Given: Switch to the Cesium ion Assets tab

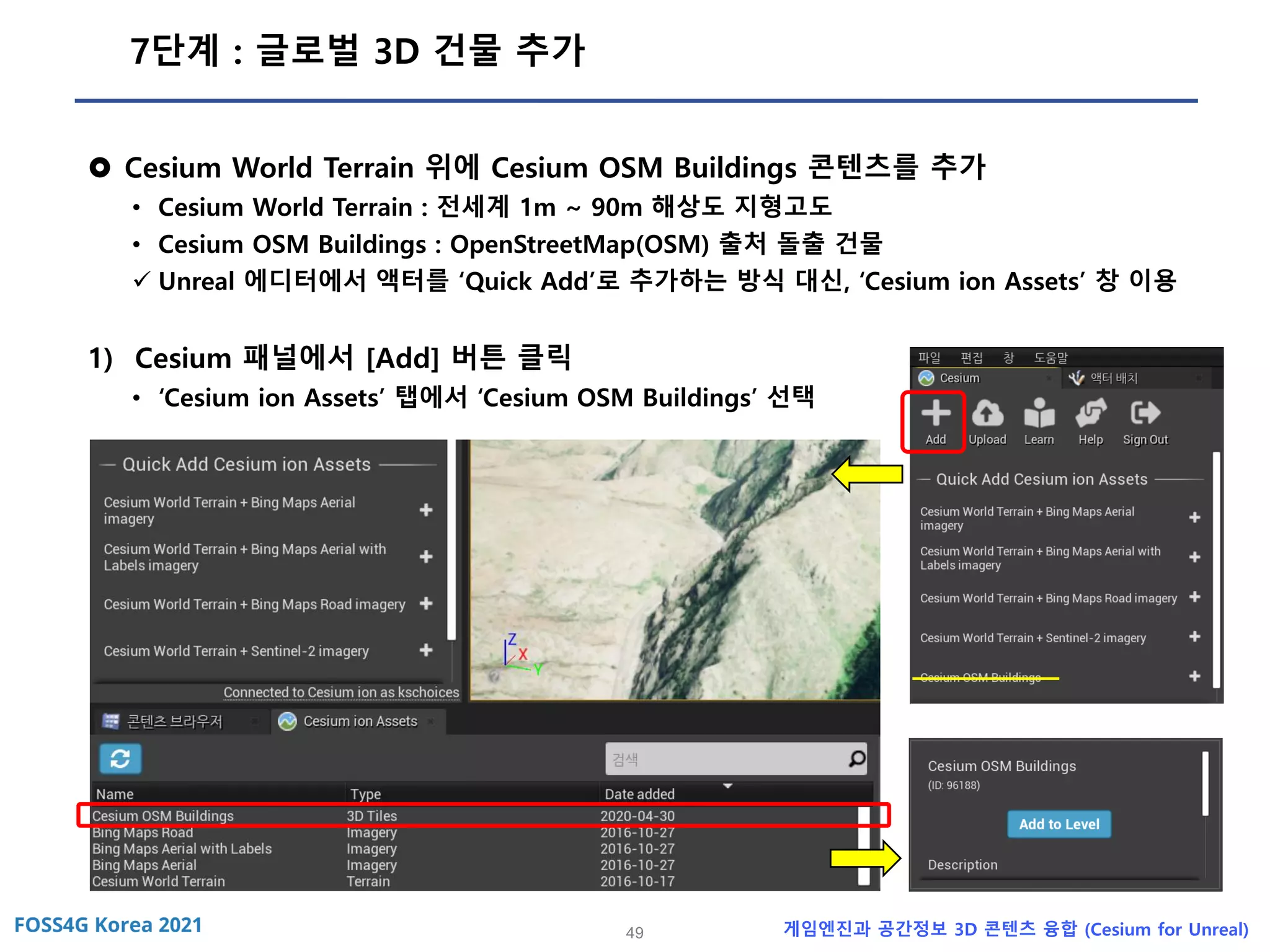Looking at the screenshot, I should point(358,721).
